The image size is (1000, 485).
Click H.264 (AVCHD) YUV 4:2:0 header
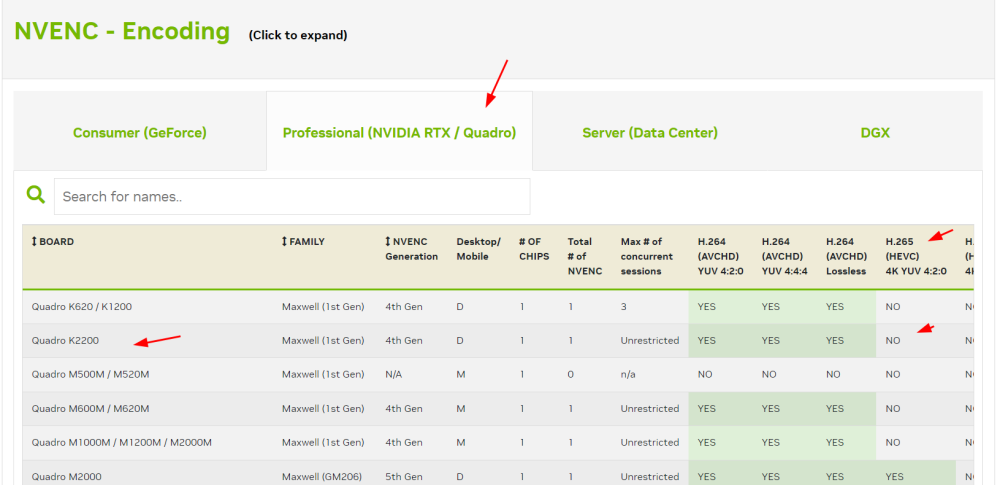721,257
